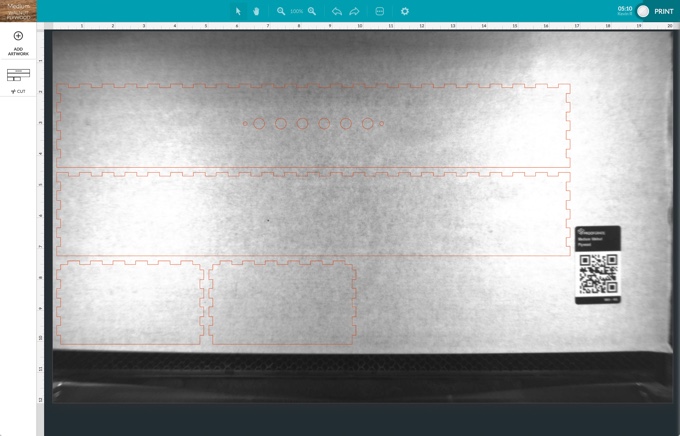The image size is (680, 436).
Task: Open the Medium Walnut Plywood material picker
Action: coord(18,11)
